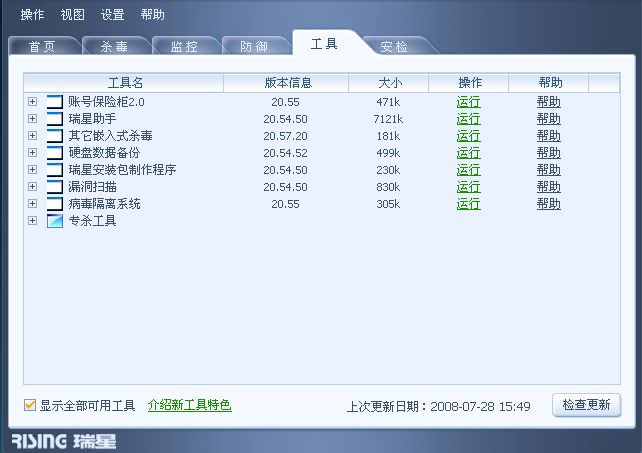Select the 漏洞扫描 tool name
The width and height of the screenshot is (642, 453).
point(92,187)
